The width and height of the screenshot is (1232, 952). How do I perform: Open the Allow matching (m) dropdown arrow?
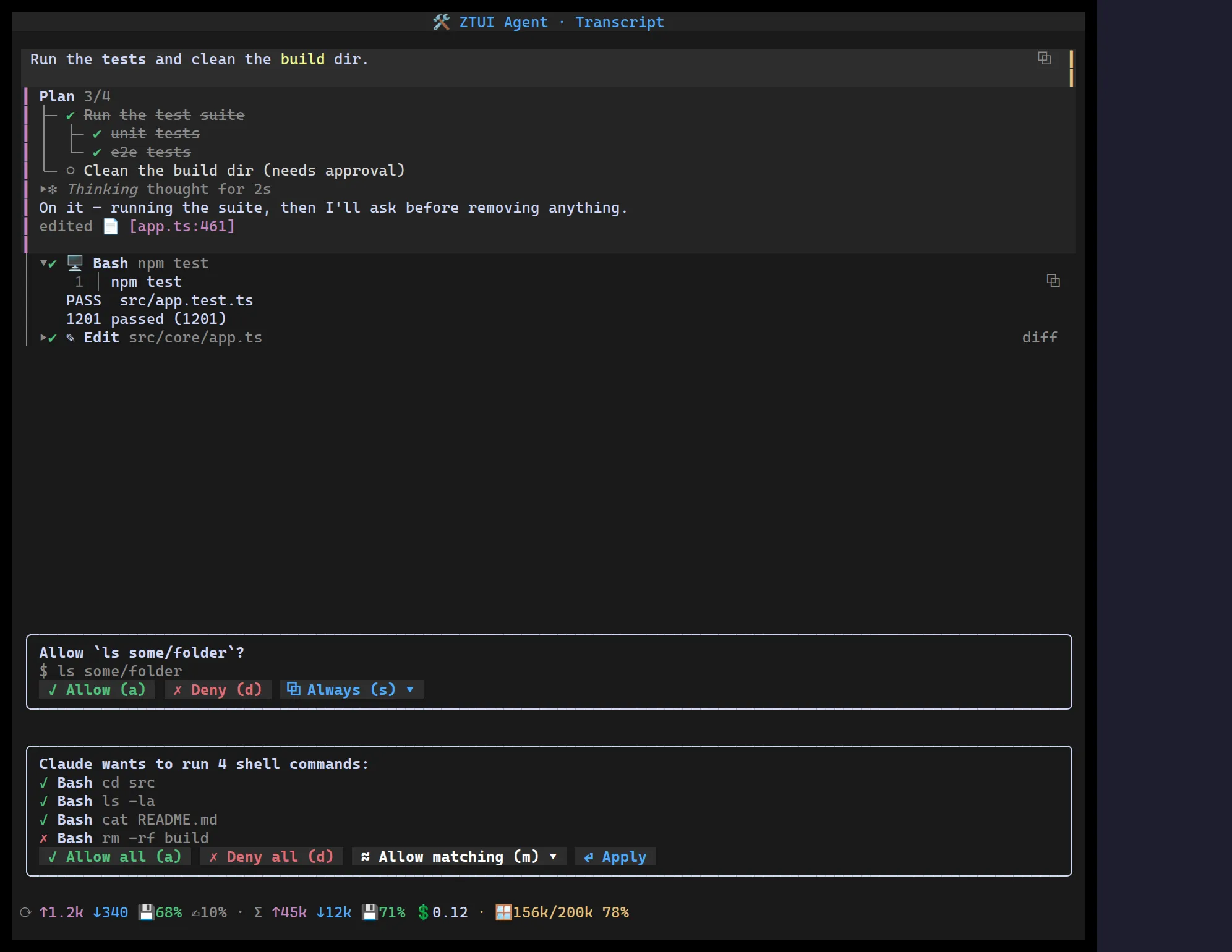(553, 856)
